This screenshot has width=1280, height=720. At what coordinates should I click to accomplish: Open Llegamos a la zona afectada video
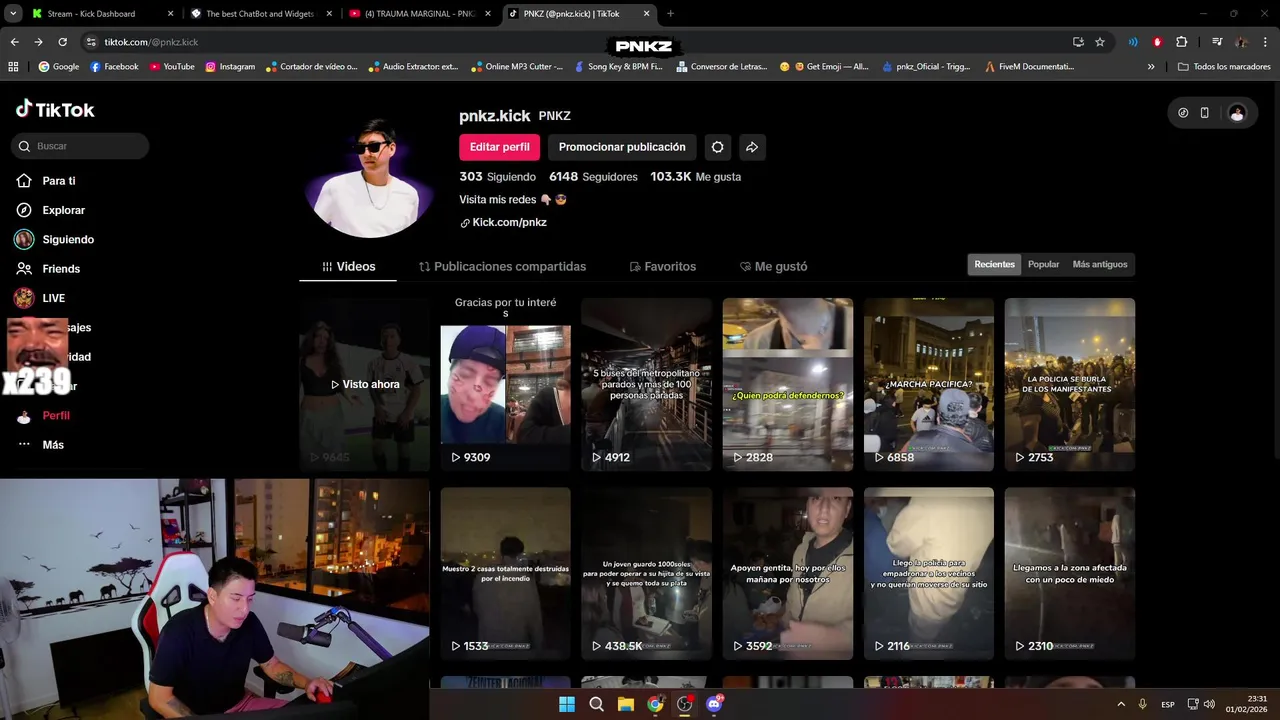coord(1070,573)
